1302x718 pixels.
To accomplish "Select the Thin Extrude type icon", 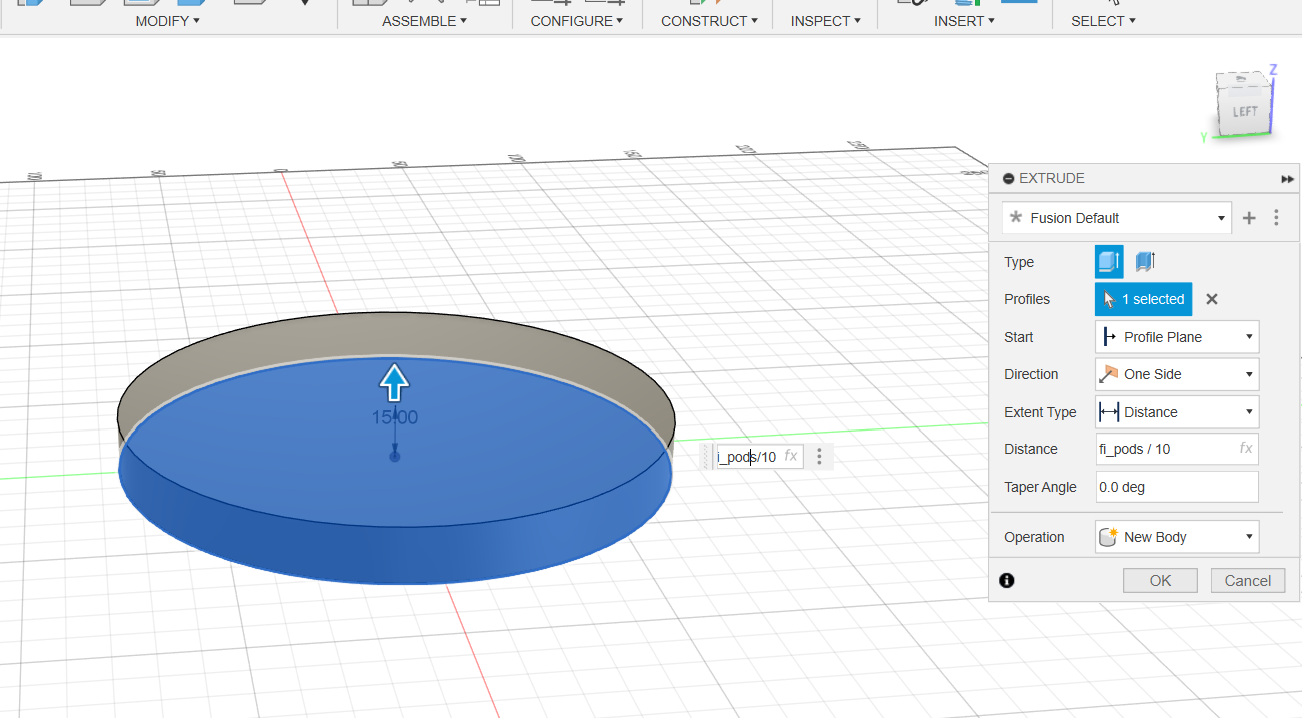I will [x=1145, y=262].
